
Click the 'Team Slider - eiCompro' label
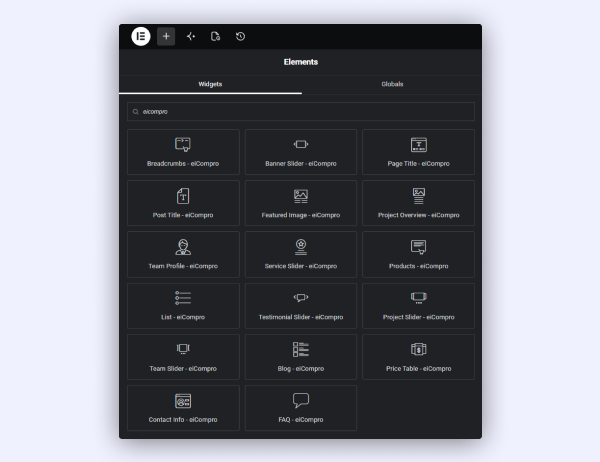coord(183,368)
